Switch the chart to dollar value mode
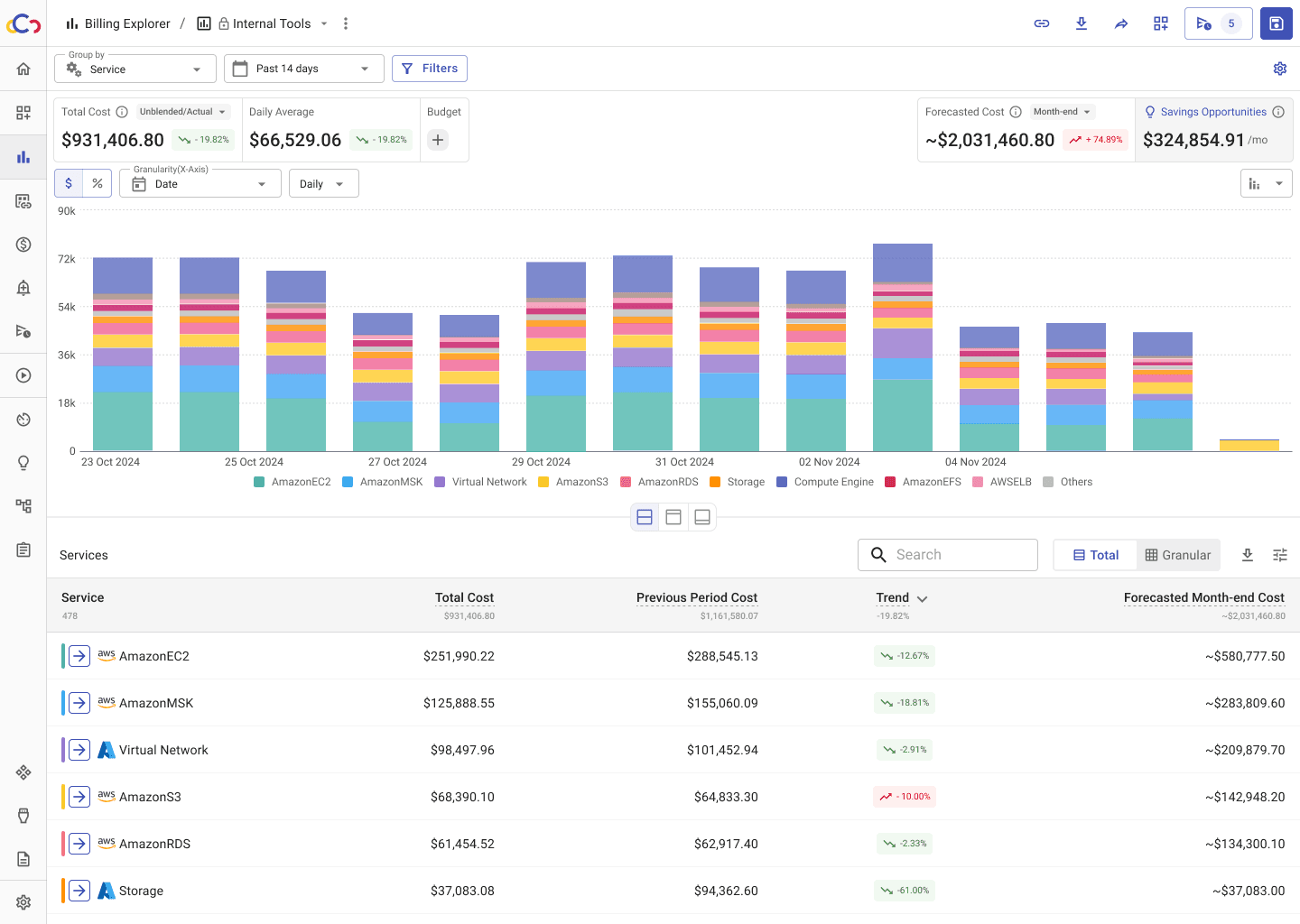Screen dimensions: 1300x924 (x=69, y=183)
